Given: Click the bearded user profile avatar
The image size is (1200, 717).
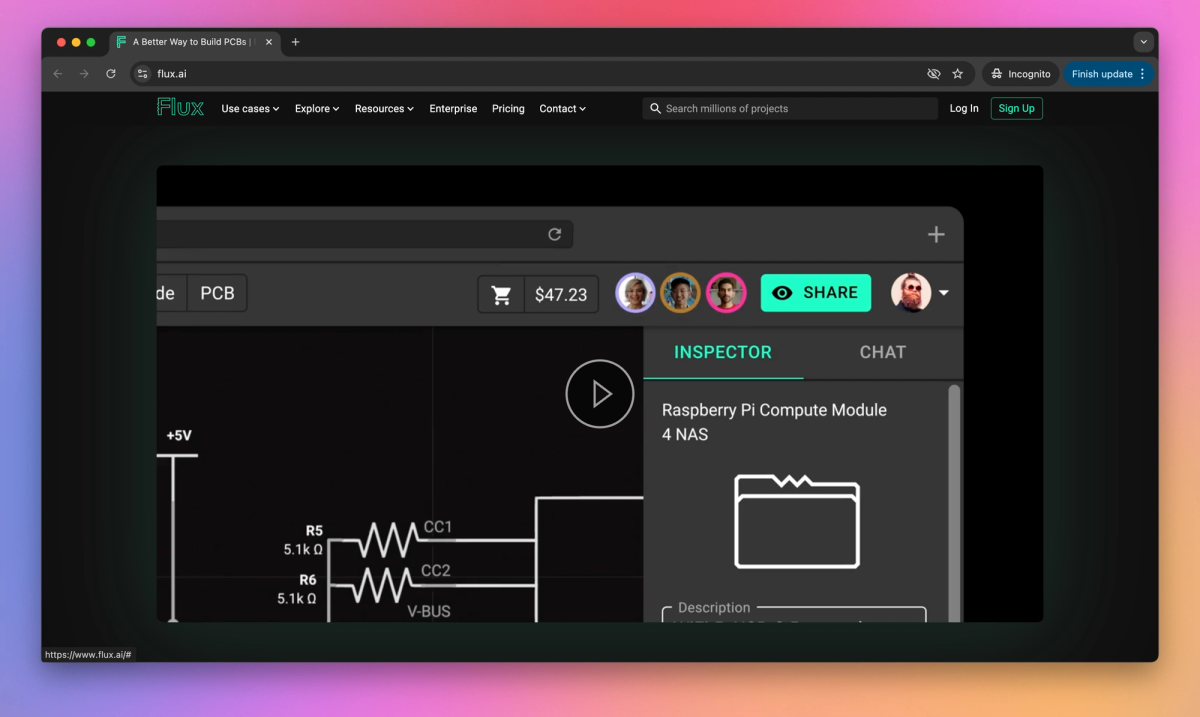Looking at the screenshot, I should pyautogui.click(x=911, y=293).
